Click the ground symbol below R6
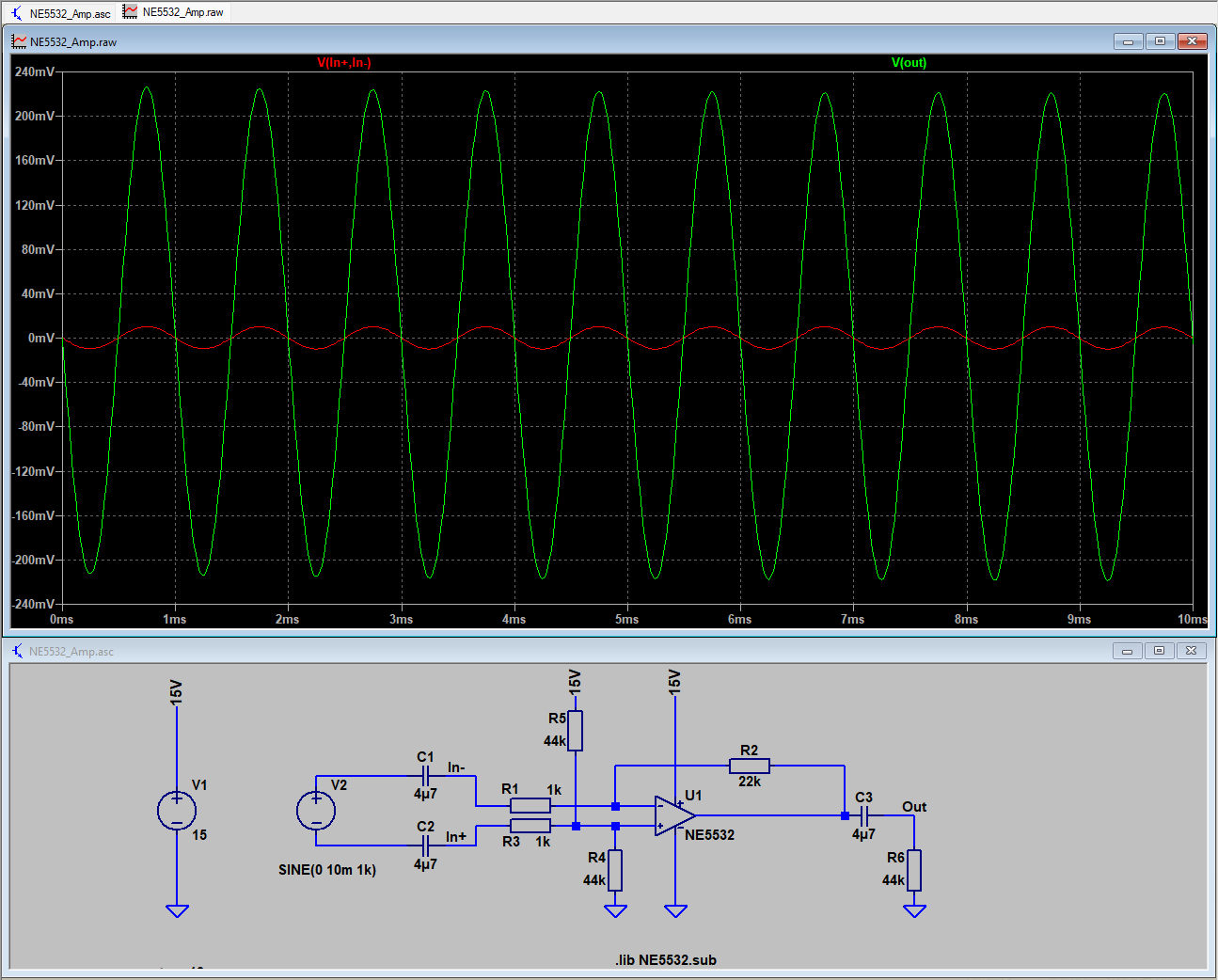The height and width of the screenshot is (980, 1218). (914, 910)
